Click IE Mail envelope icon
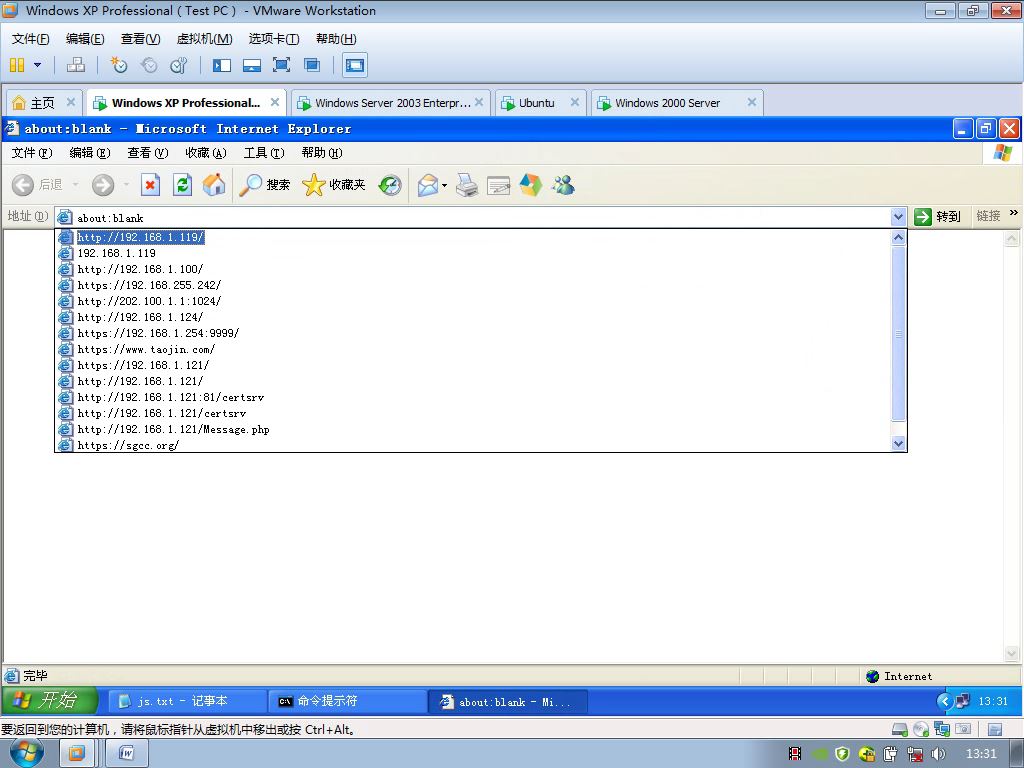 tap(428, 185)
